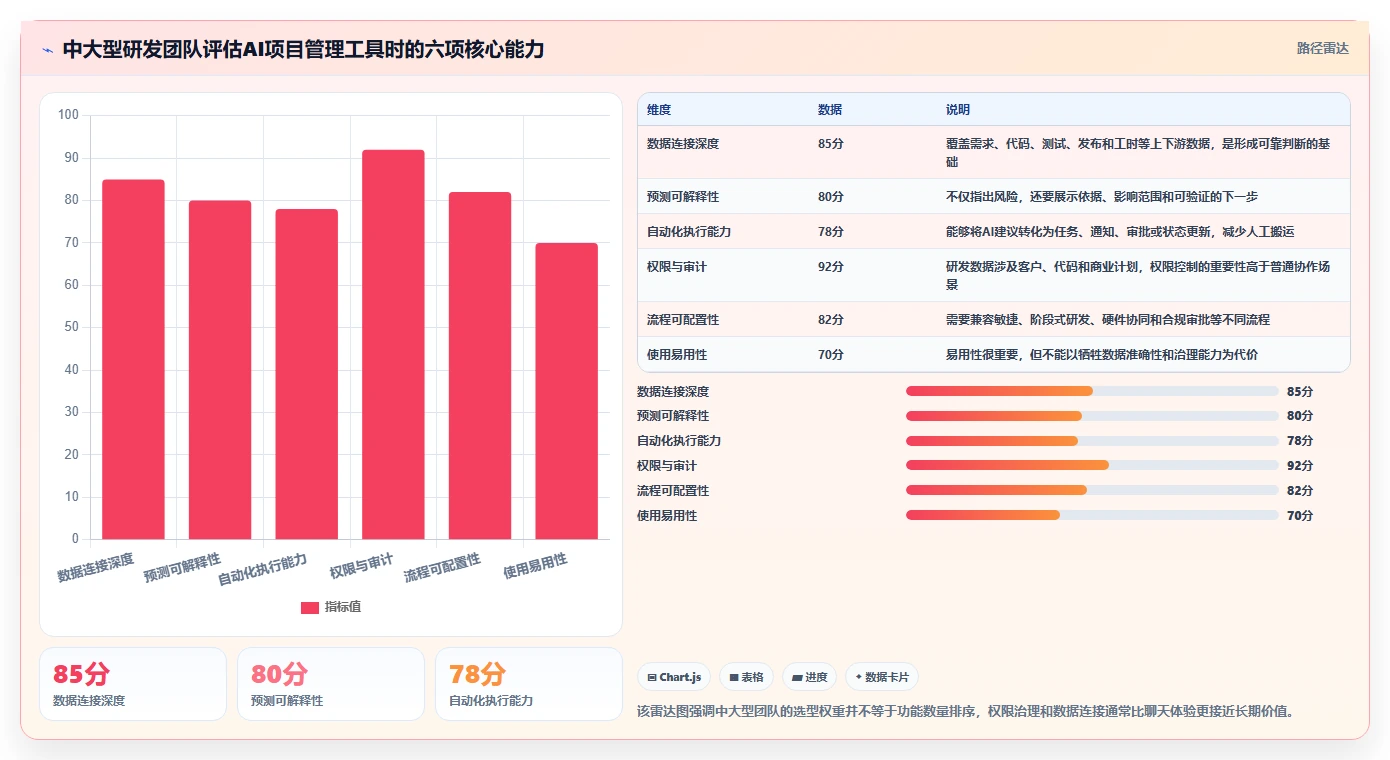Screen dimensions: 1390x760
Task: Click the 使用易用性 bar in chart
Action: [x=566, y=391]
